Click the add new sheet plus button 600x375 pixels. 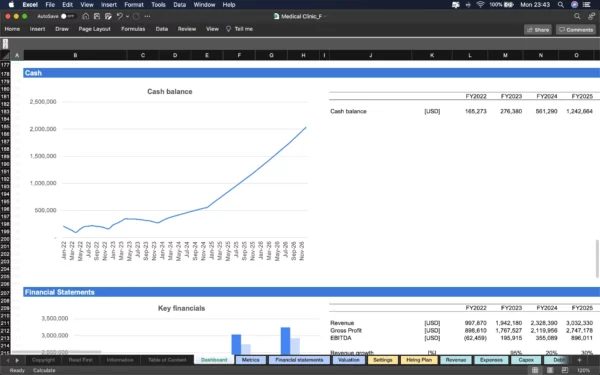pyautogui.click(x=579, y=360)
